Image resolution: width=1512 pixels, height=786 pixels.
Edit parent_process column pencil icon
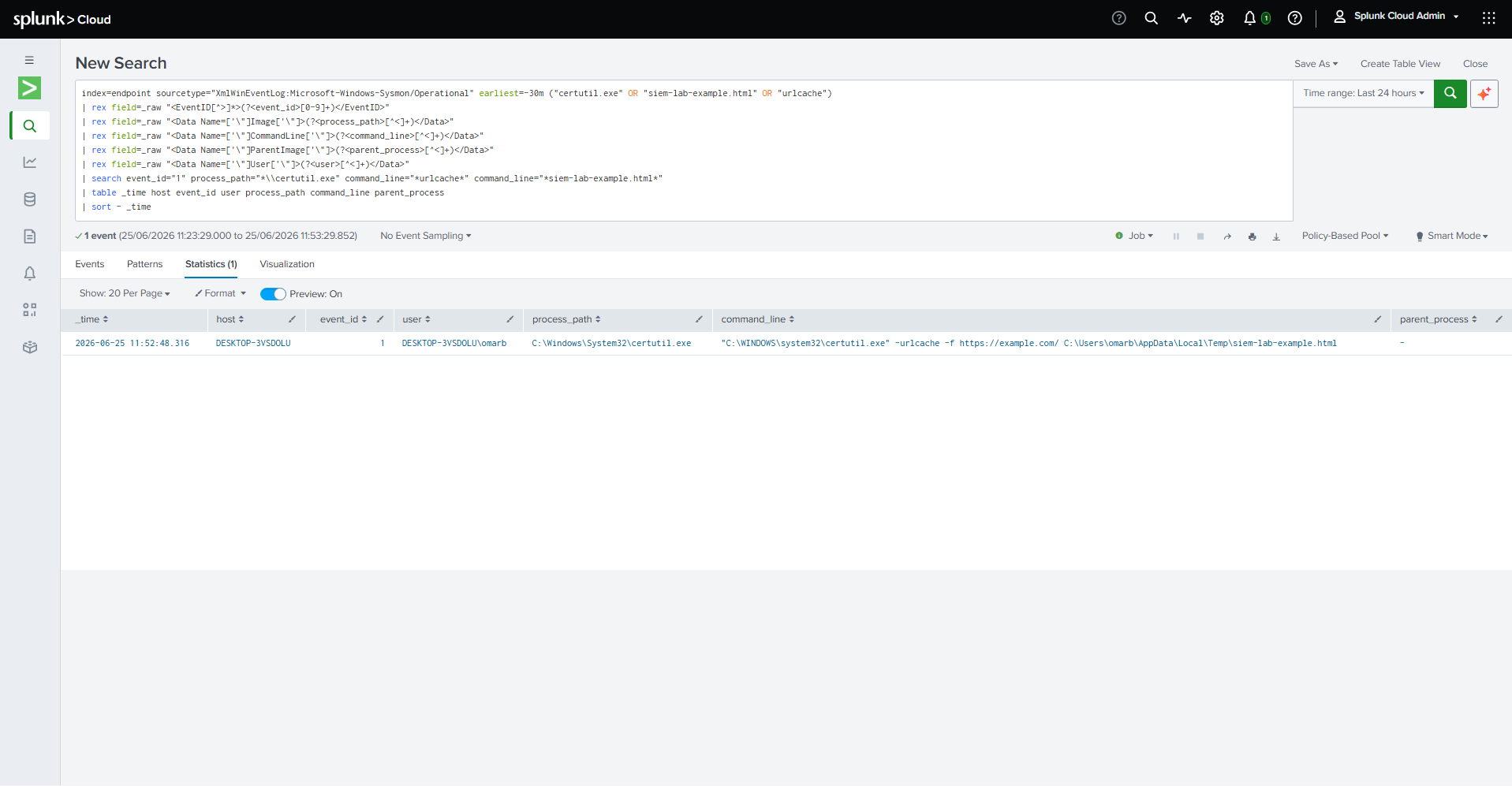(1499, 319)
